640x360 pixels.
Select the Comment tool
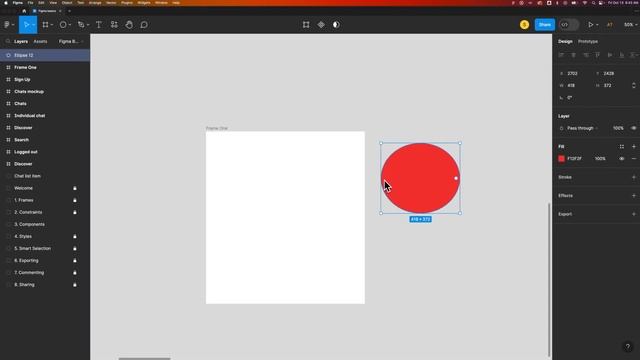coord(144,25)
